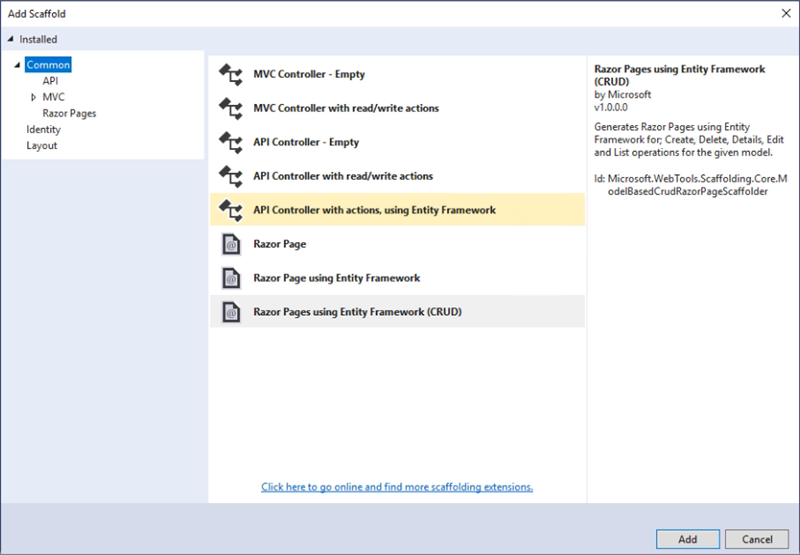
Task: Open link to find more scaffolding extensions
Action: pyautogui.click(x=396, y=487)
